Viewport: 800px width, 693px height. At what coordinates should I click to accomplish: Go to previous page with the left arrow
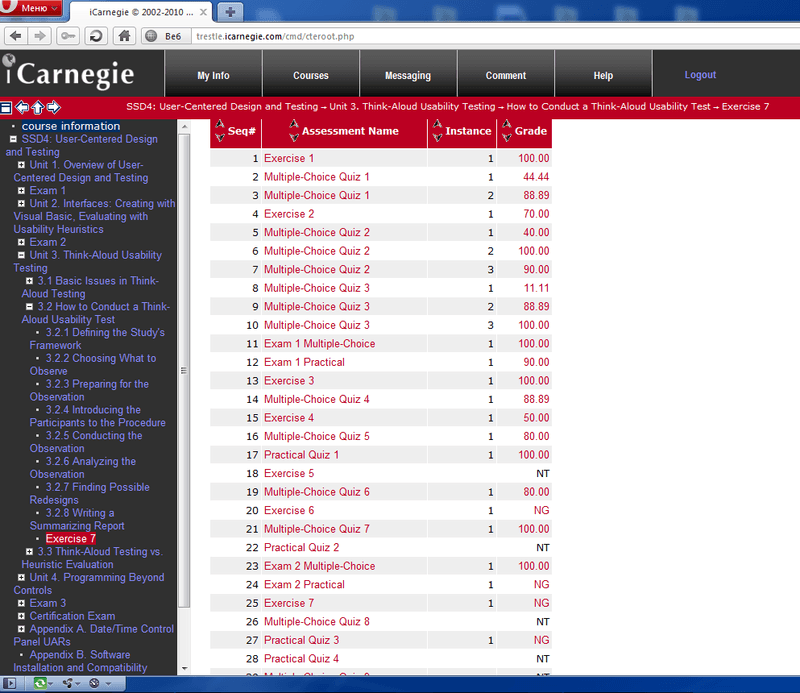tap(22, 107)
